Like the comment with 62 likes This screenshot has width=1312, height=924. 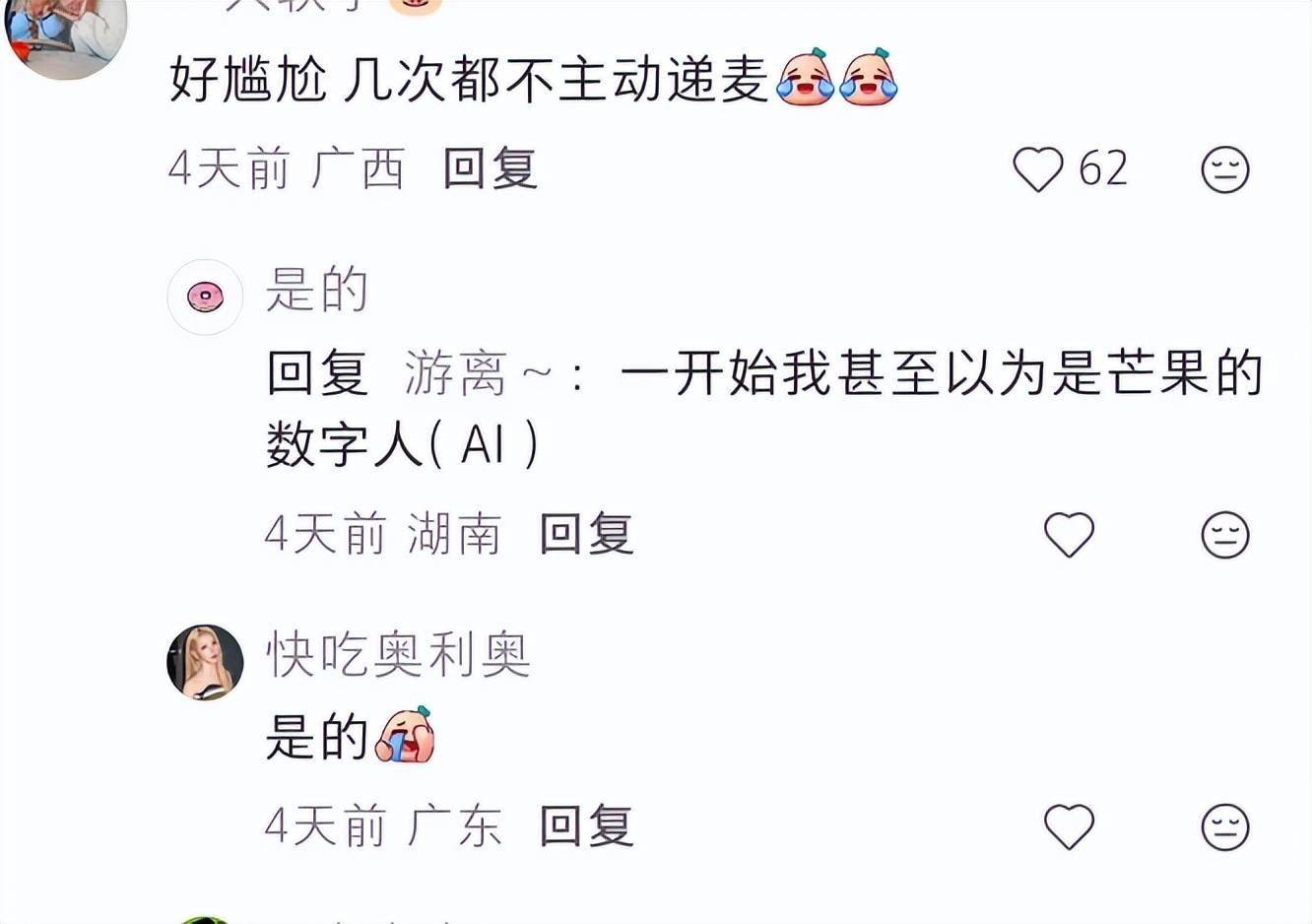pos(1038,169)
